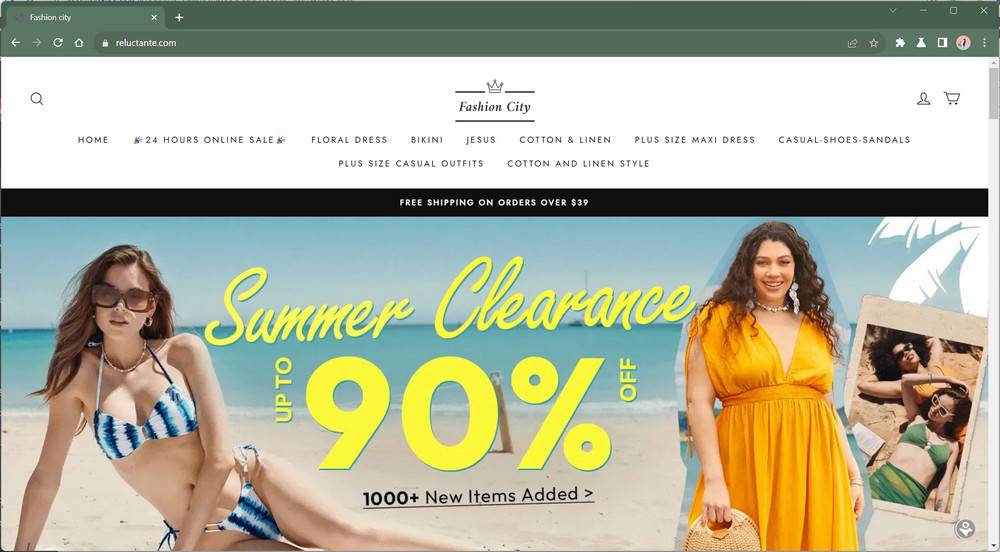Screen dimensions: 1000x552
Task: Open the shopping cart icon
Action: click(x=952, y=98)
